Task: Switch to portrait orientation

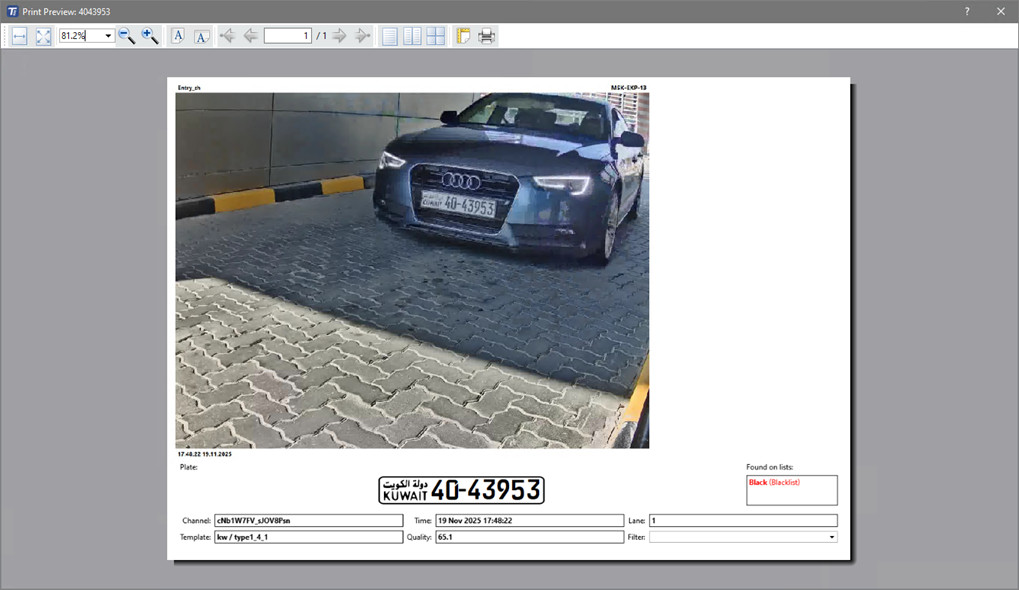Action: pos(178,36)
